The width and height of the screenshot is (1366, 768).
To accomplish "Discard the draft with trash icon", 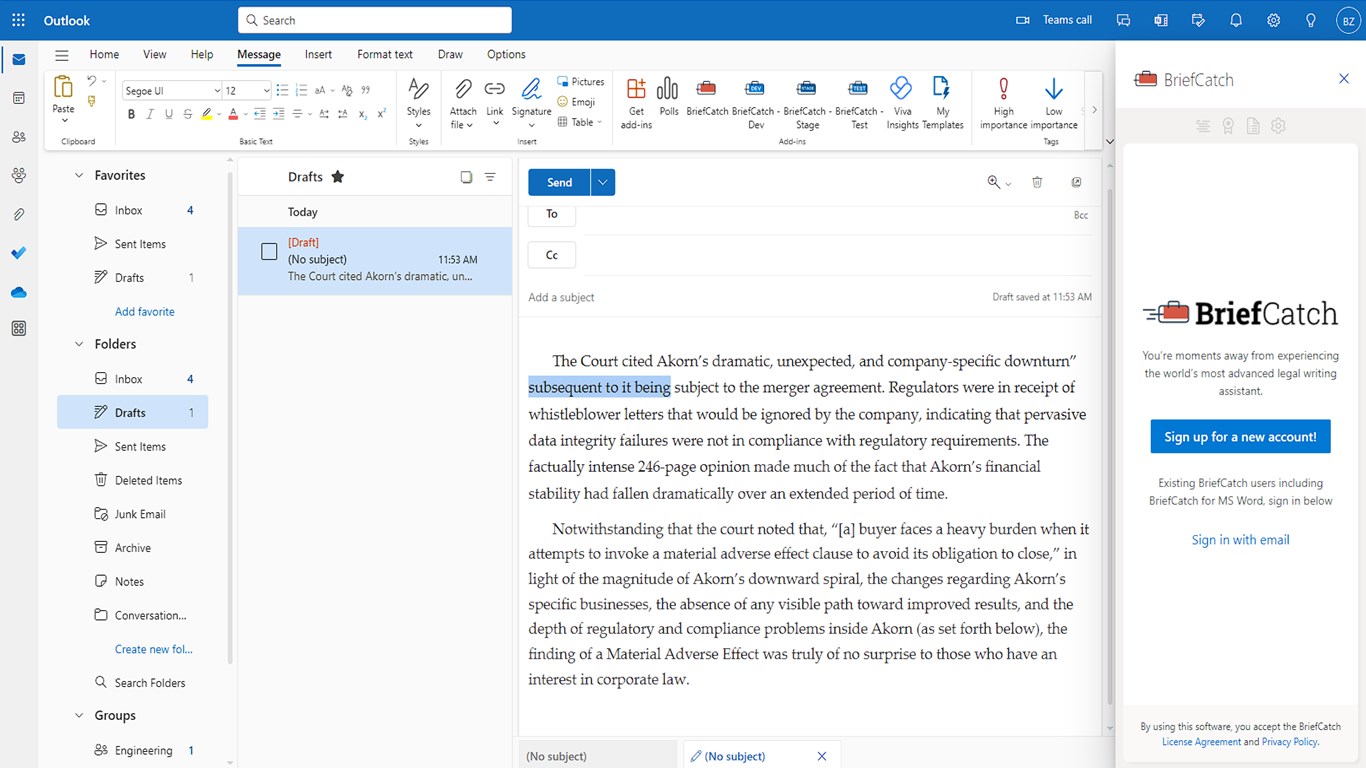I will [1037, 182].
